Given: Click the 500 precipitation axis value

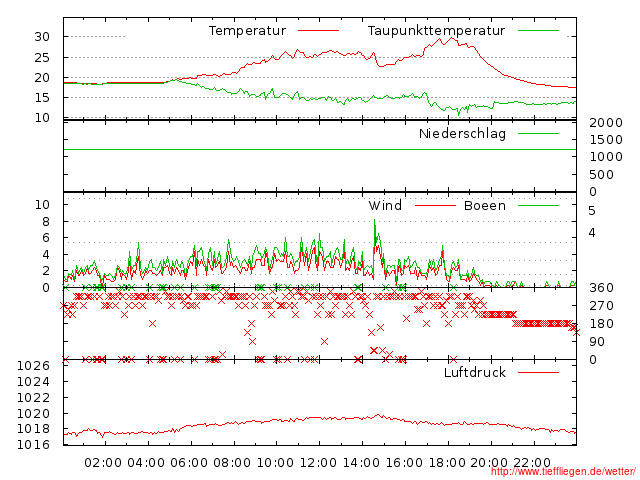Looking at the screenshot, I should (602, 174).
